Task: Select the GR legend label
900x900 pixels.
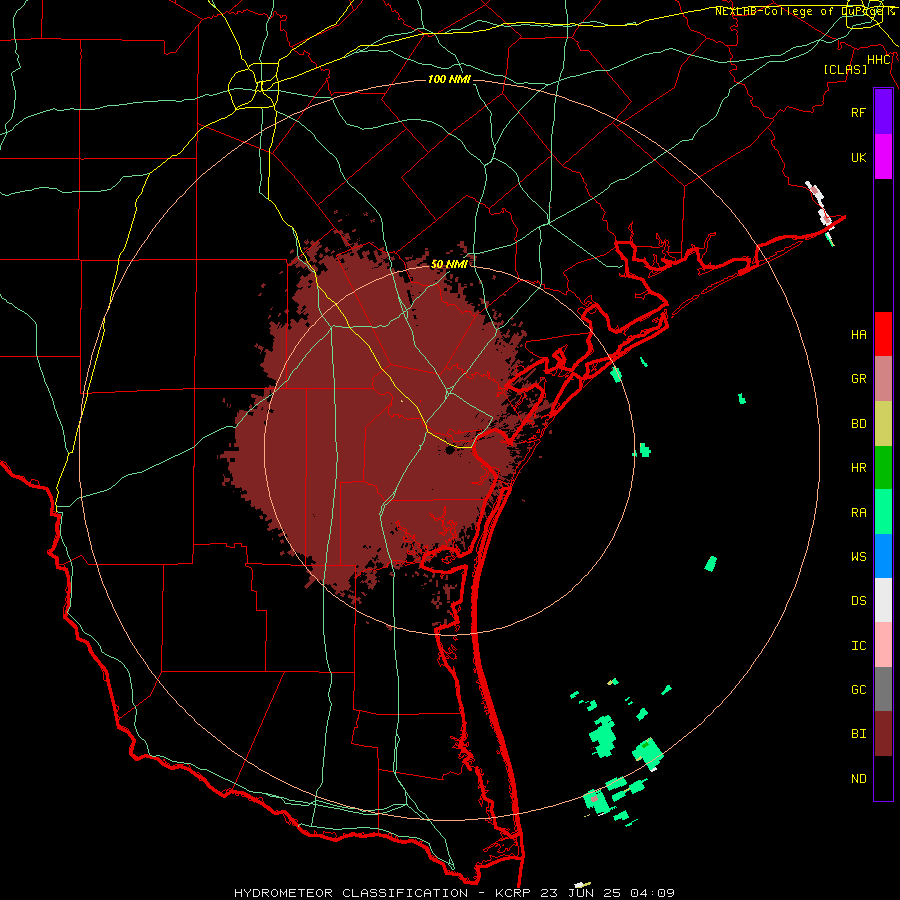Action: point(858,379)
